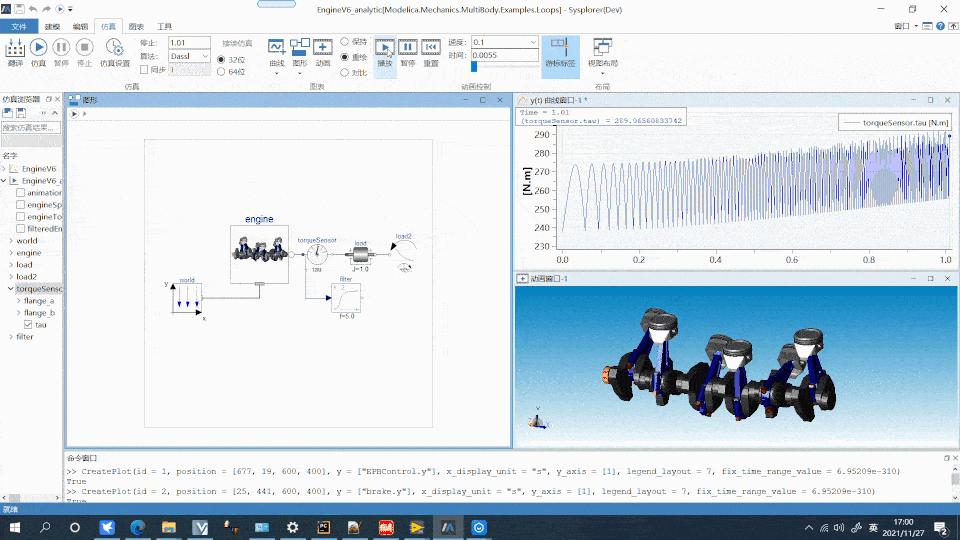Check the filteredEn... variable checkbox

20,228
